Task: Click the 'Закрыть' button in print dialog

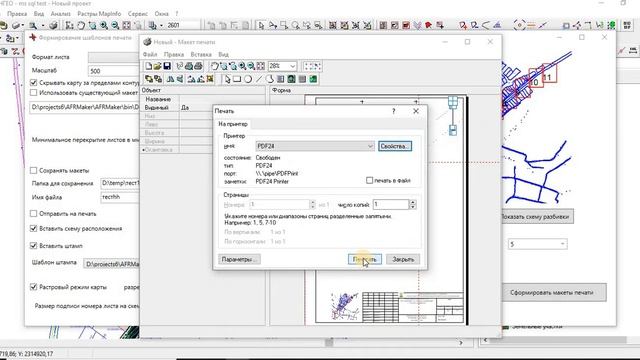Action: (x=403, y=259)
